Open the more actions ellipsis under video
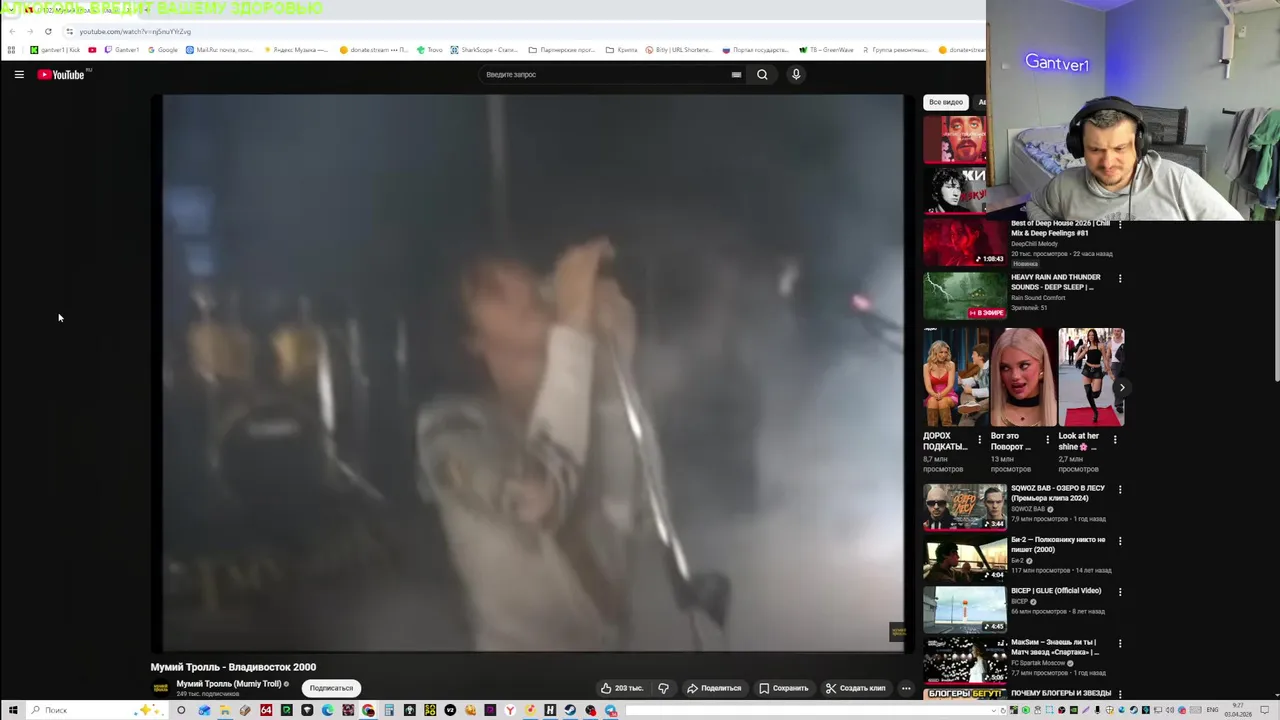 906,688
